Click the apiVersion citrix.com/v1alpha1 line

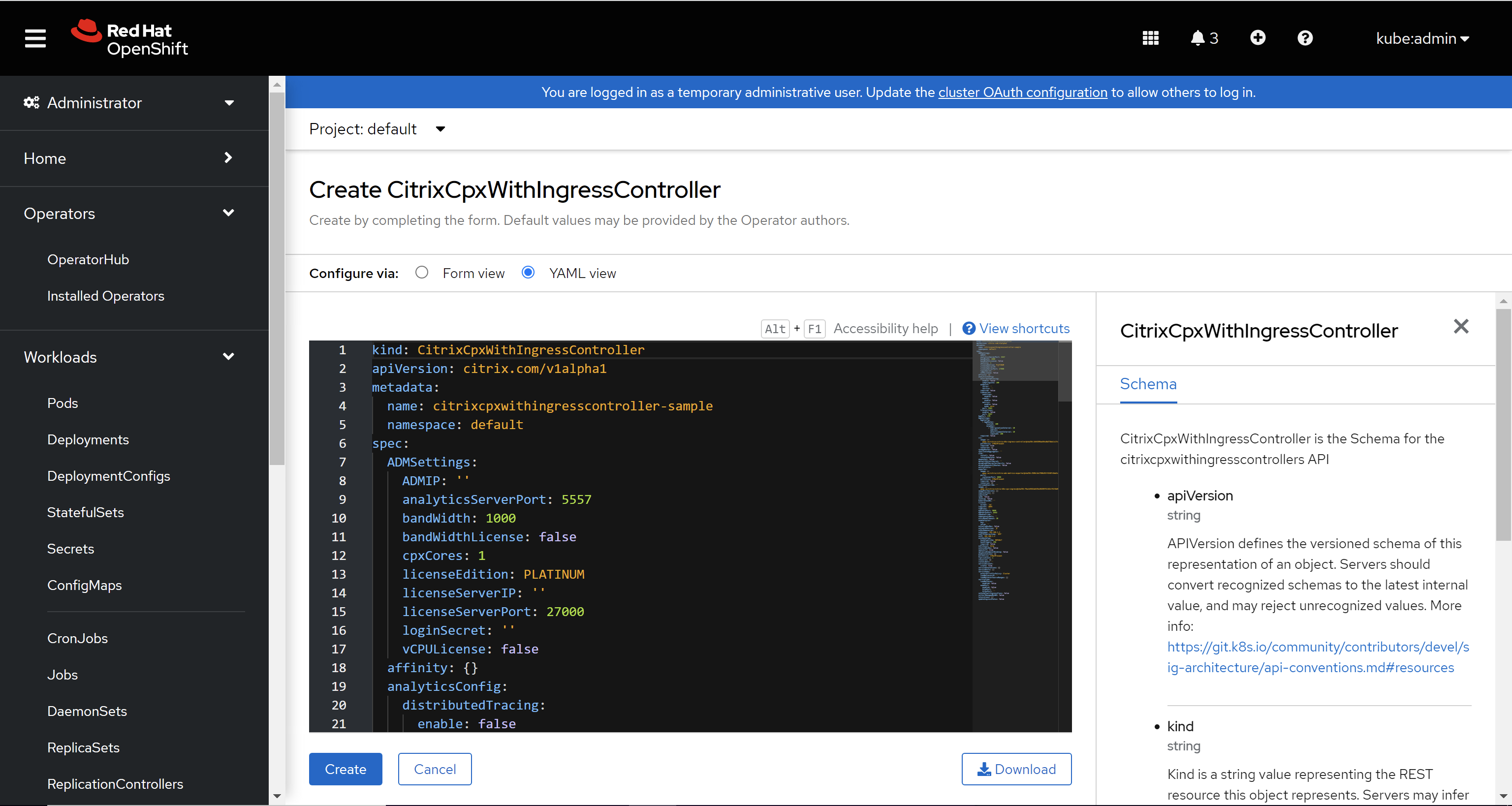point(489,369)
